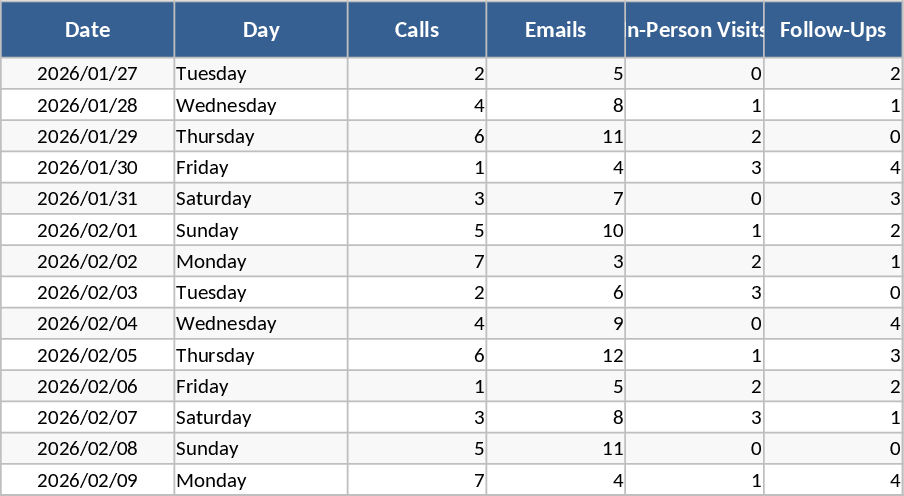Image resolution: width=904 pixels, height=496 pixels.
Task: Click In-Person Visits cell for 2026/02/03
Action: (695, 292)
